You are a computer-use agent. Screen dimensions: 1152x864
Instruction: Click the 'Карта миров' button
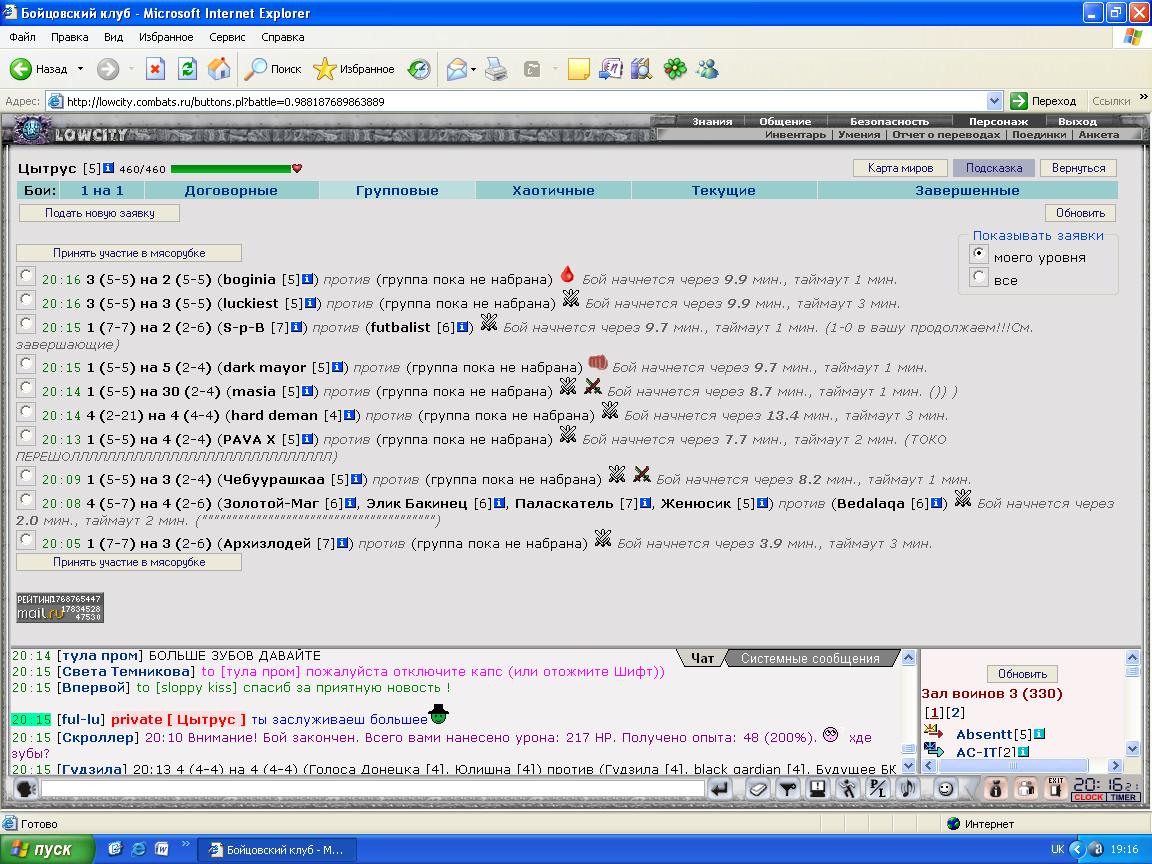click(900, 168)
